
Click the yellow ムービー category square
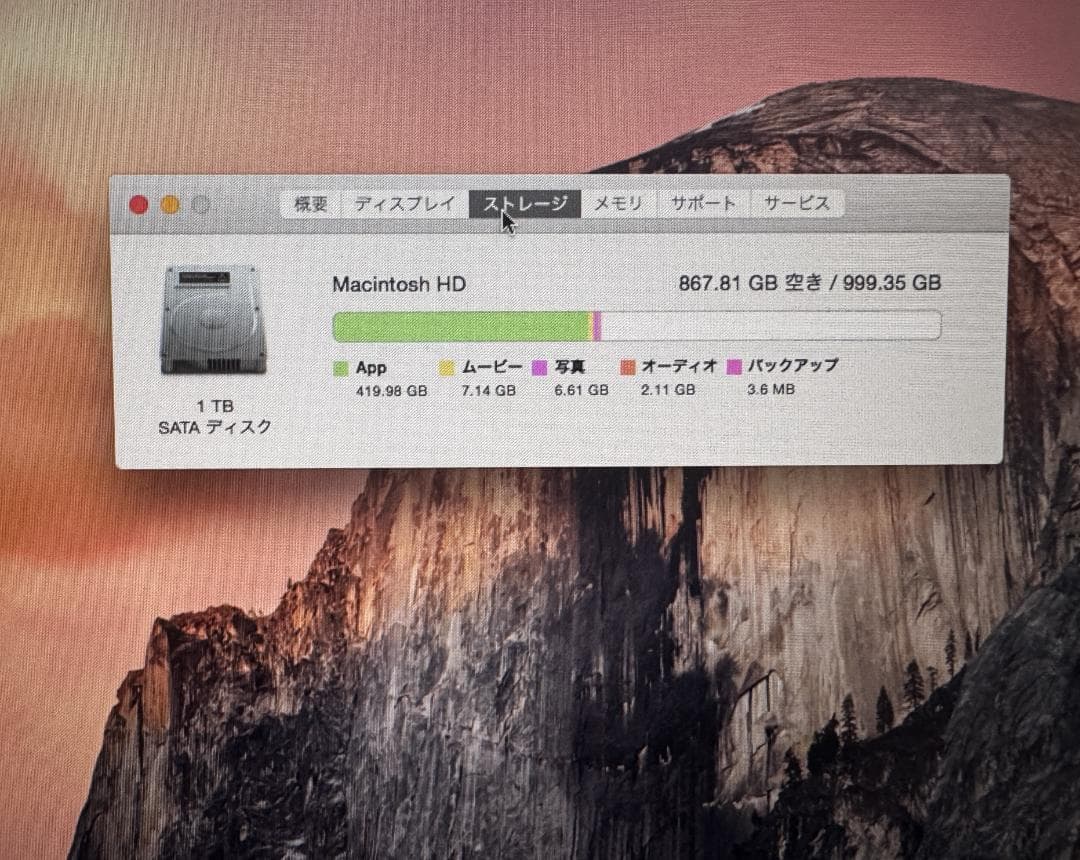[446, 367]
